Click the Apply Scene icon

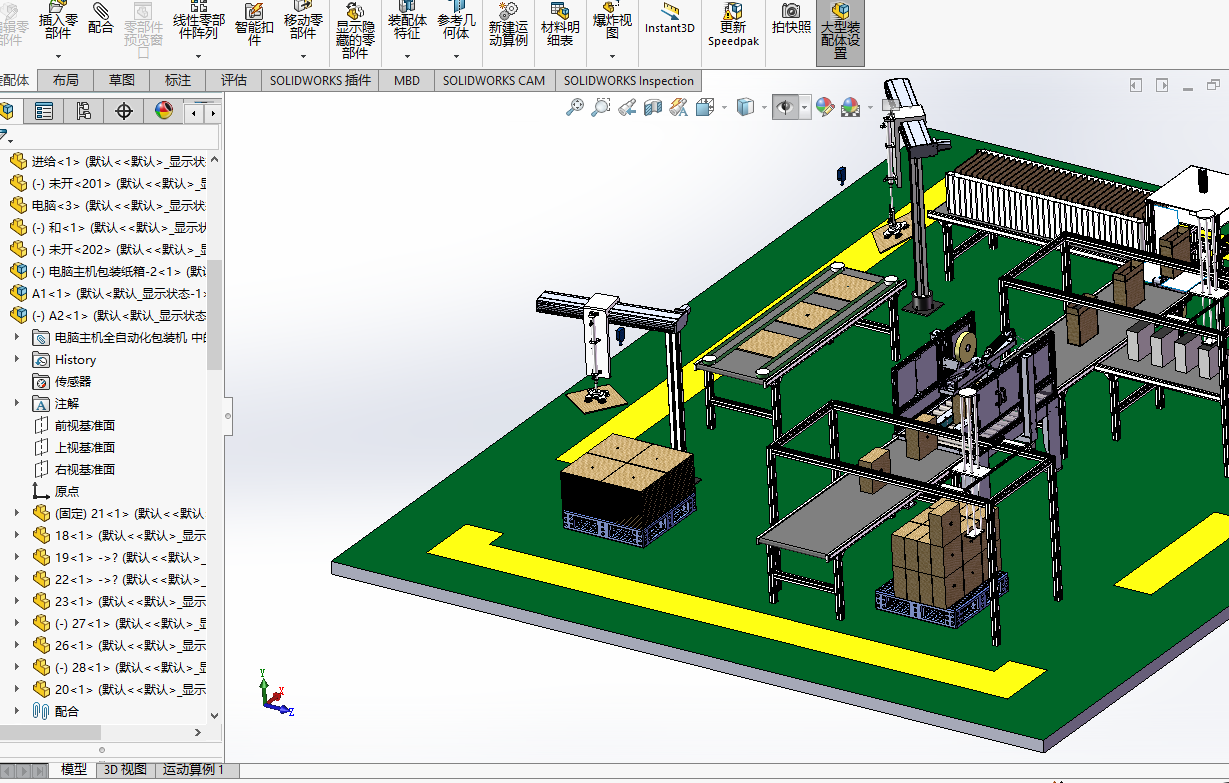[x=851, y=107]
